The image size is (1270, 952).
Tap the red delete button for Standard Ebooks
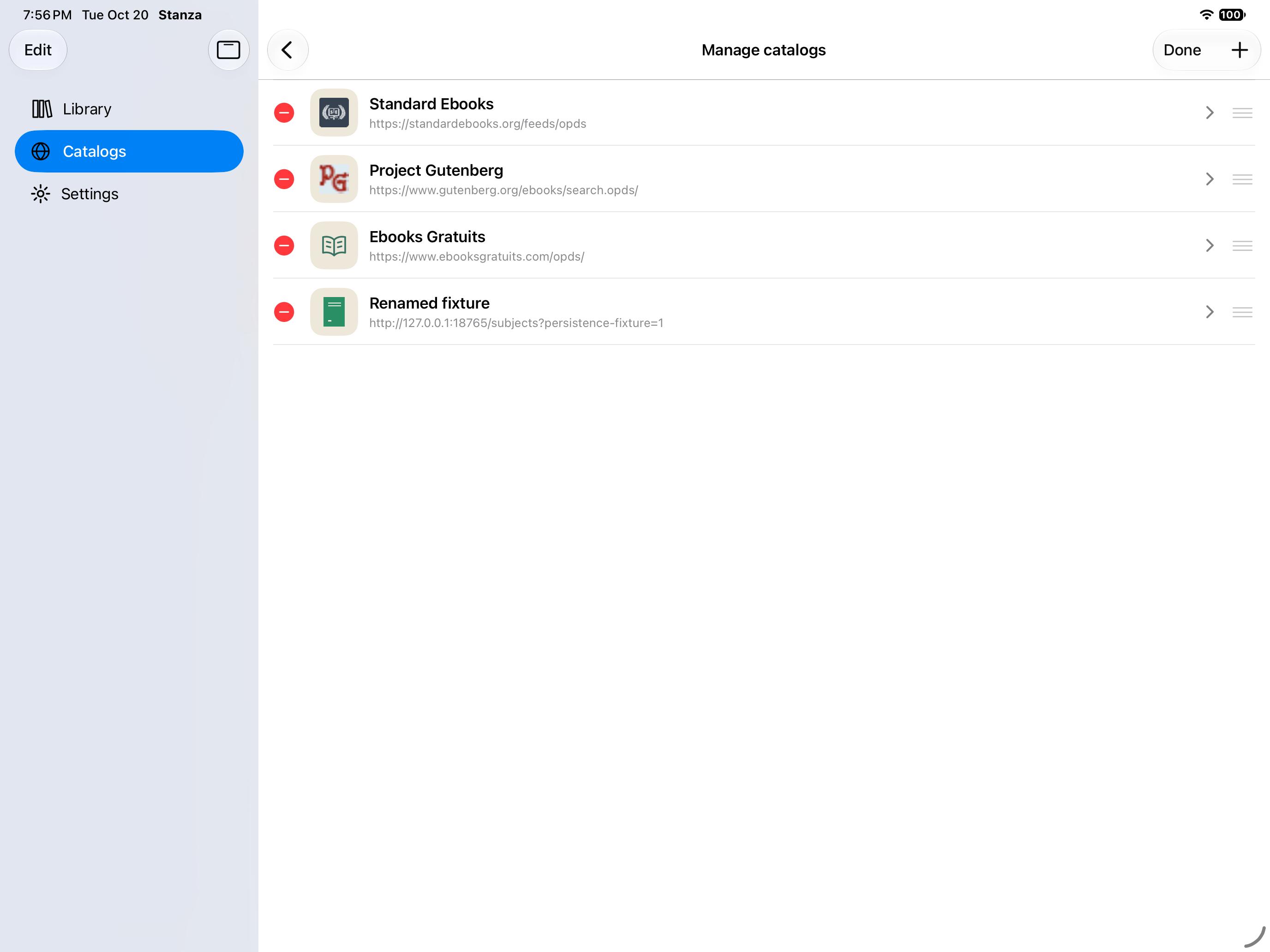click(x=284, y=113)
